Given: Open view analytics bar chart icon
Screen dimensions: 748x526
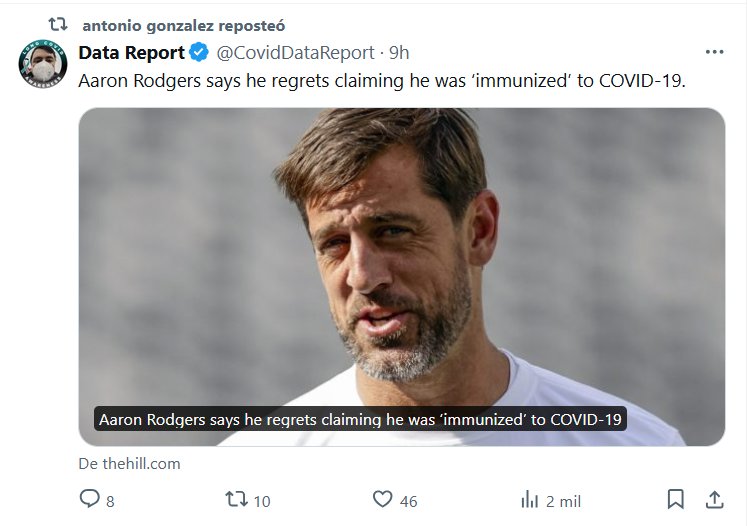Looking at the screenshot, I should coord(530,499).
